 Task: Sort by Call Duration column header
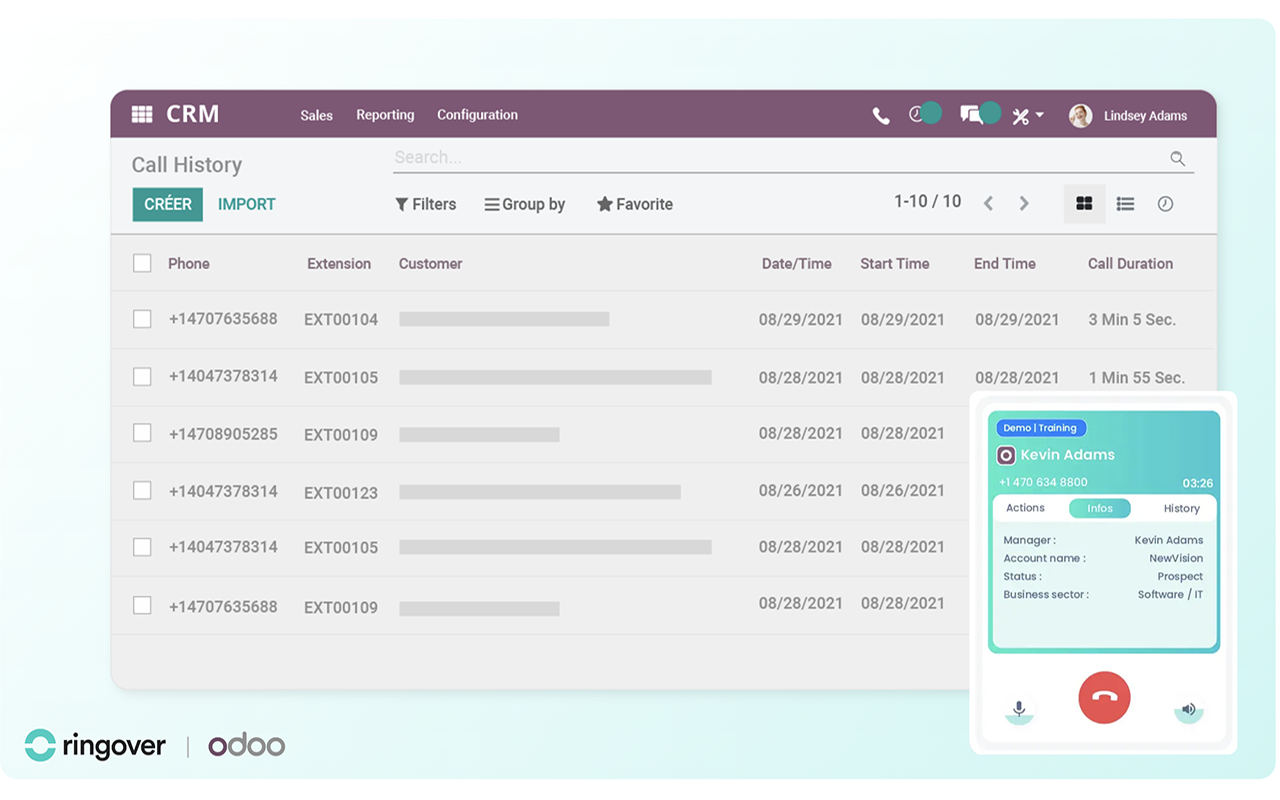click(1130, 264)
